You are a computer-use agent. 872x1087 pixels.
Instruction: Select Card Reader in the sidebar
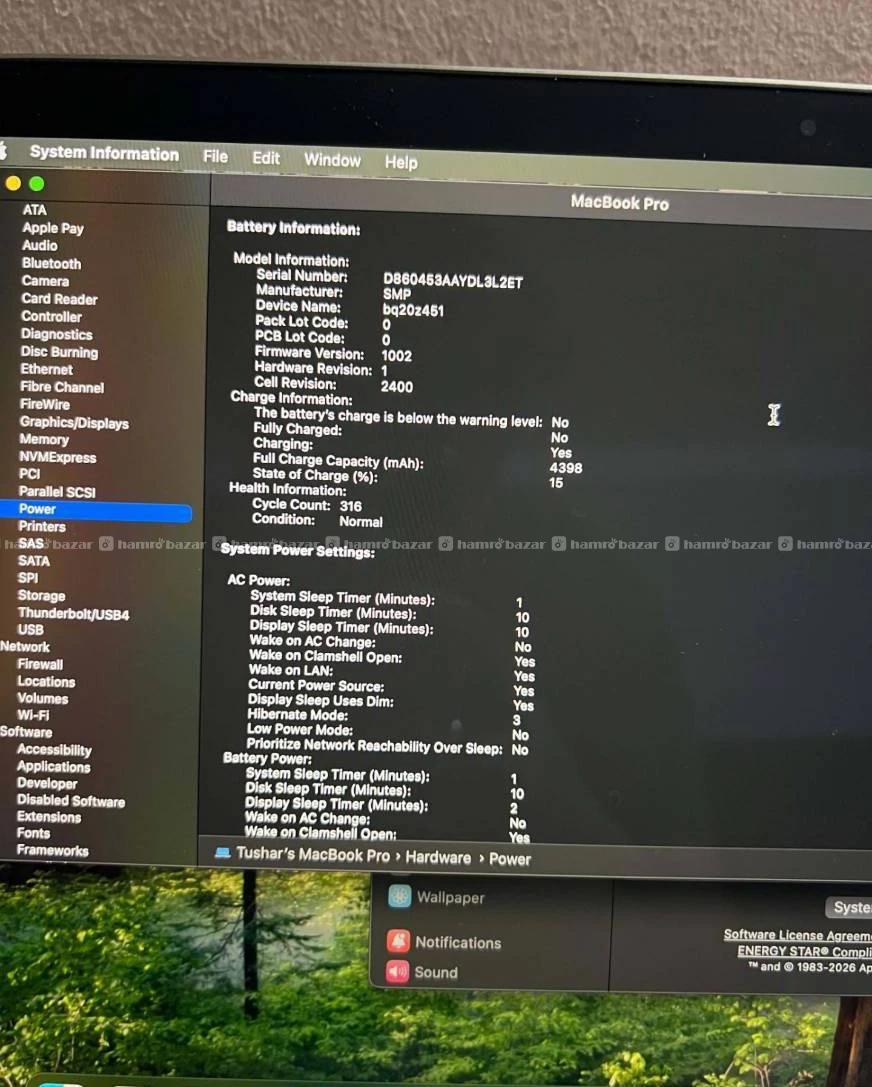tap(59, 299)
